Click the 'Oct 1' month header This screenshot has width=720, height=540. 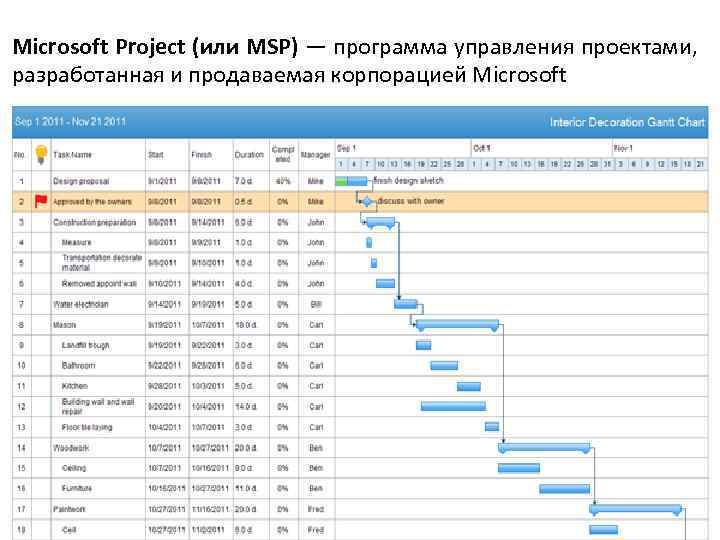(482, 148)
